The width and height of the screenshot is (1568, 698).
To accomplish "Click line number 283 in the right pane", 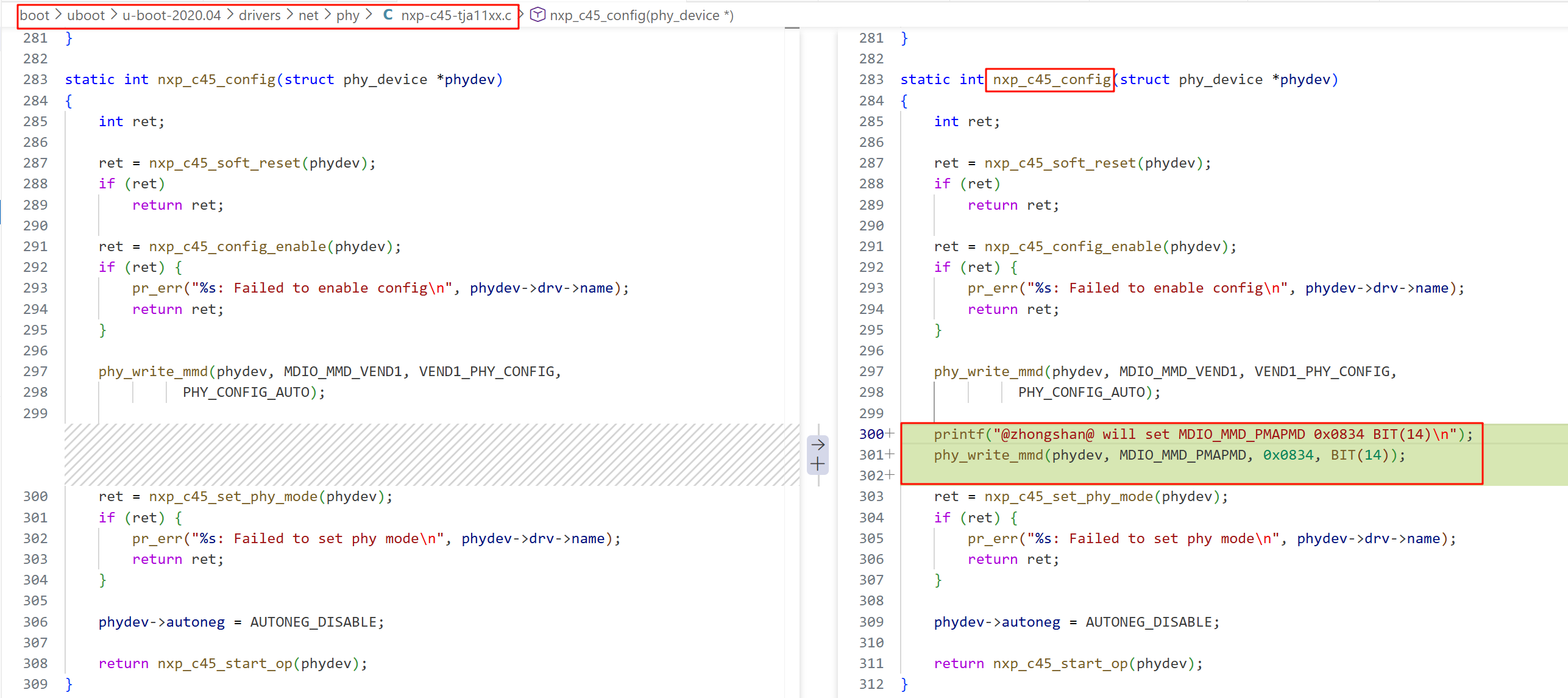I will (871, 79).
